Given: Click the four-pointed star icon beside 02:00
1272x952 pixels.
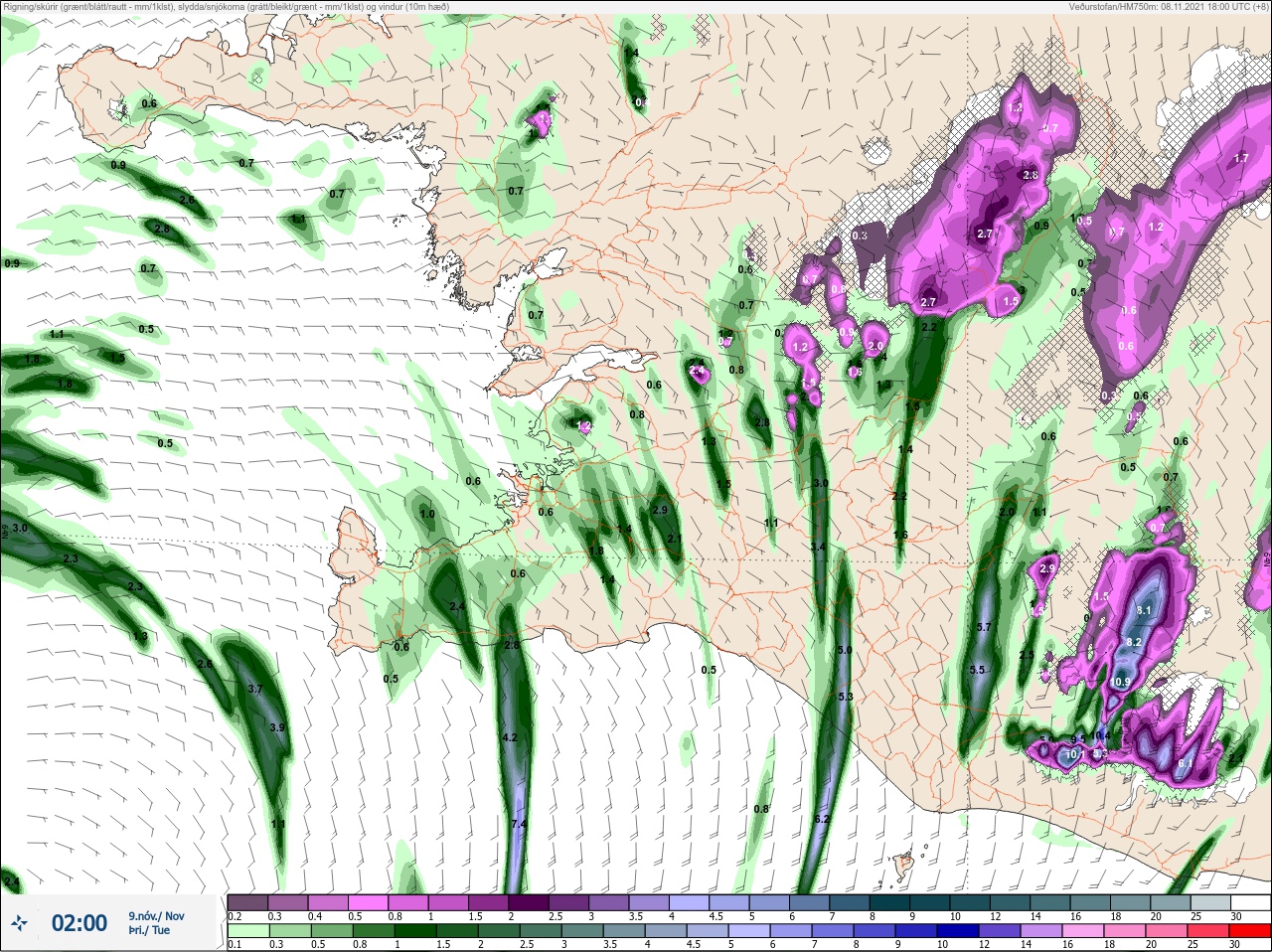Looking at the screenshot, I should coord(20,923).
